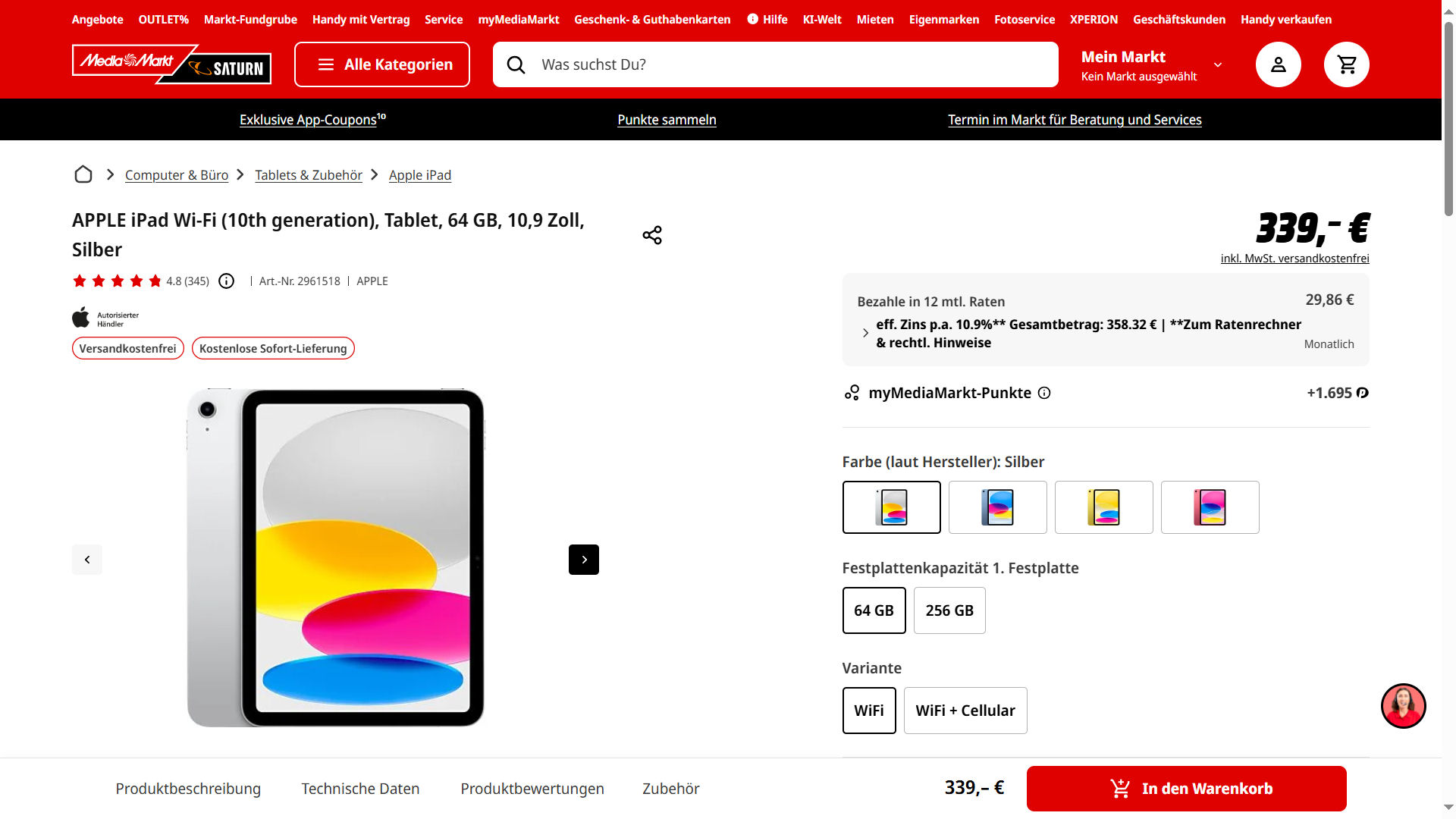Viewport: 1456px width, 819px height.
Task: Go to home via breadcrumb house icon
Action: click(x=83, y=174)
